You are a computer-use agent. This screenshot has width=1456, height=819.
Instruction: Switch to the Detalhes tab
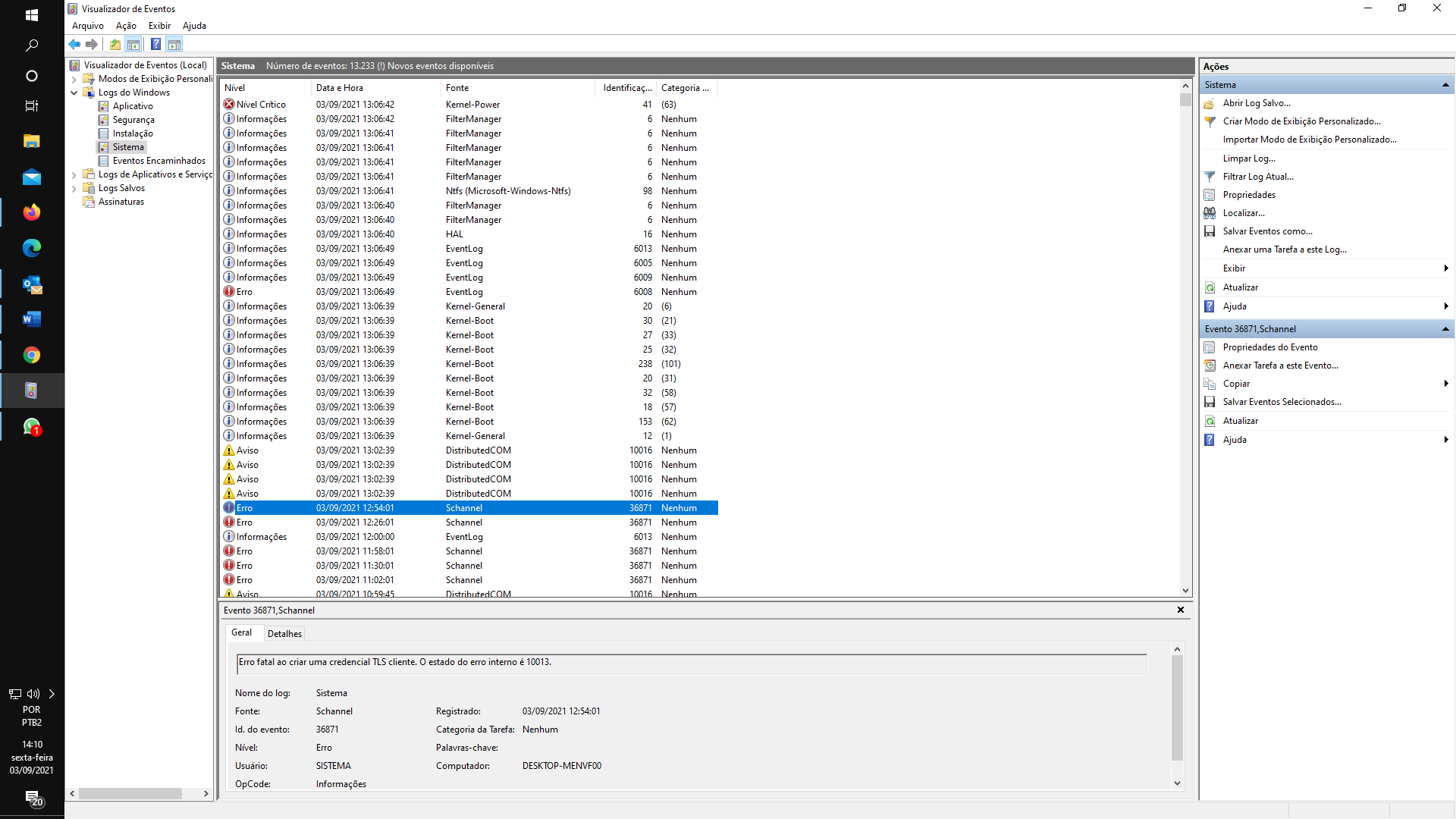tap(284, 634)
